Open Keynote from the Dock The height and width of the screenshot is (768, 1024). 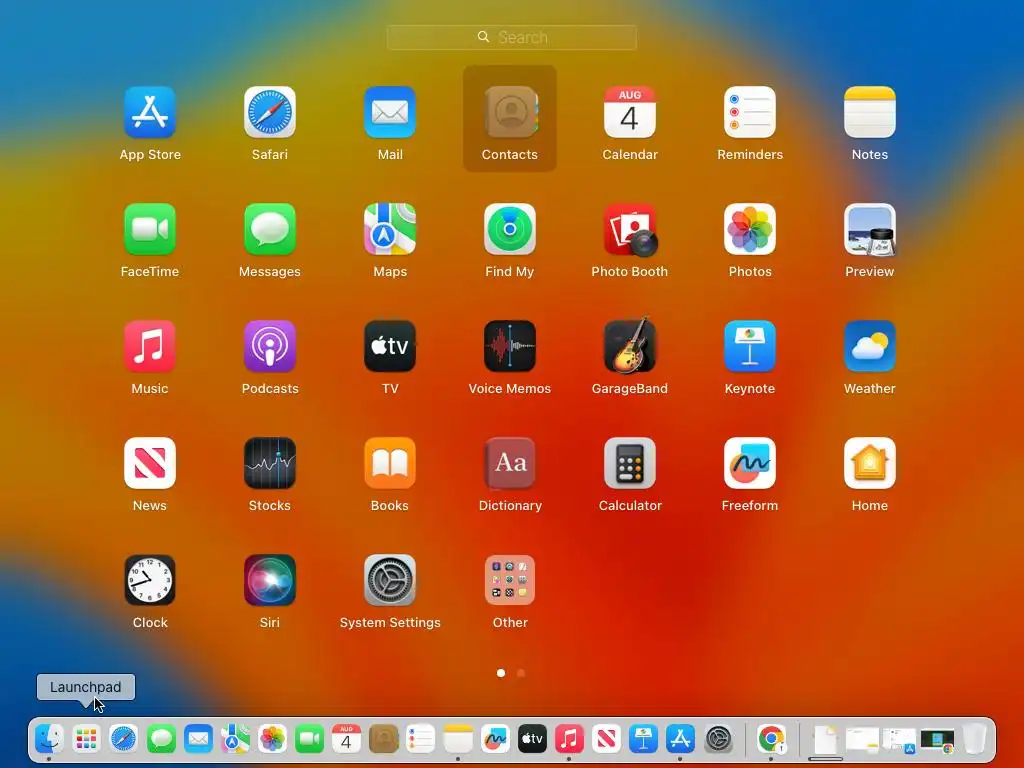tap(643, 739)
